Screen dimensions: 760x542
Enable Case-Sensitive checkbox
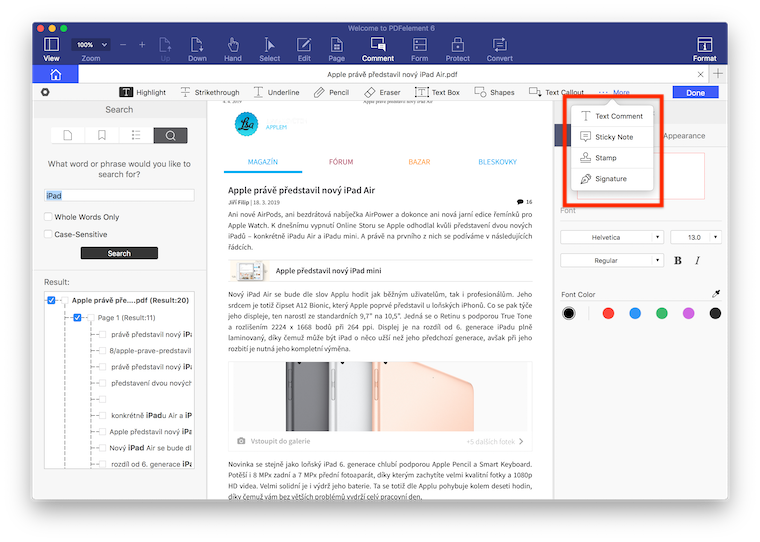[48, 234]
